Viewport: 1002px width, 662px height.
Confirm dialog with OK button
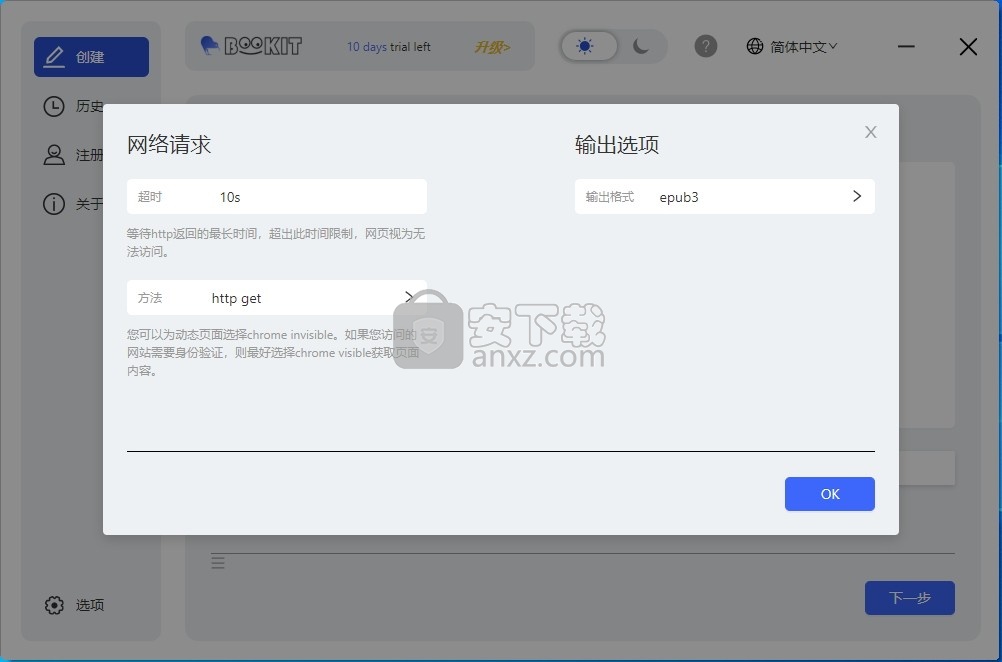(x=829, y=494)
